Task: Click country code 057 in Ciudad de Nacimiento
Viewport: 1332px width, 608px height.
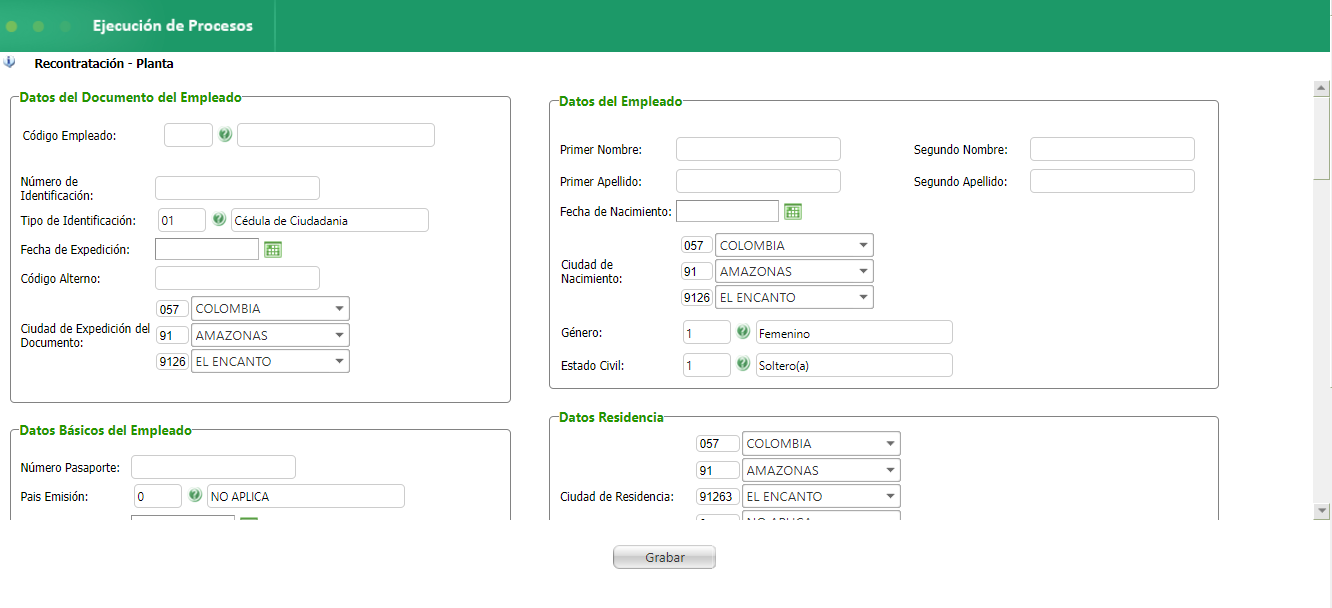Action: [697, 245]
